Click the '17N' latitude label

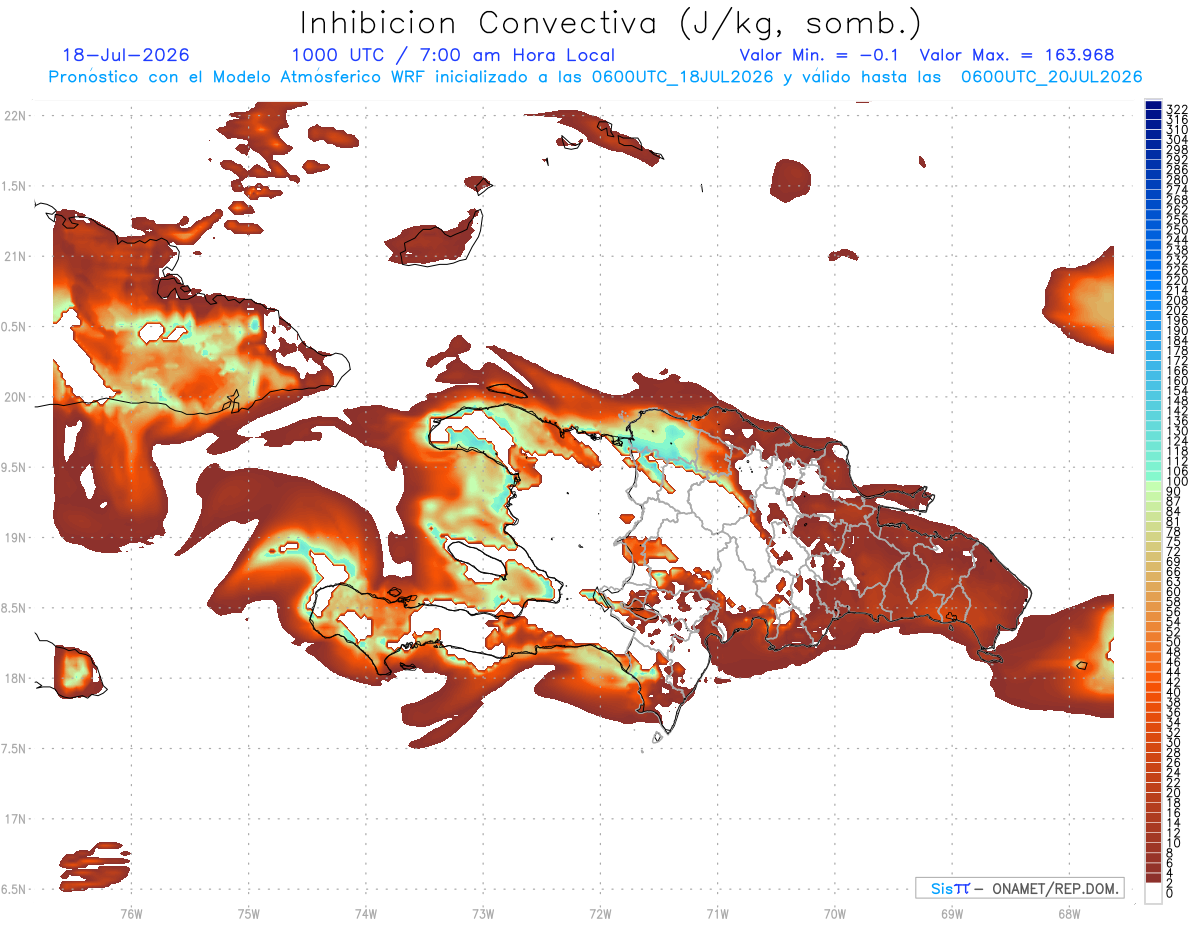coord(15,819)
